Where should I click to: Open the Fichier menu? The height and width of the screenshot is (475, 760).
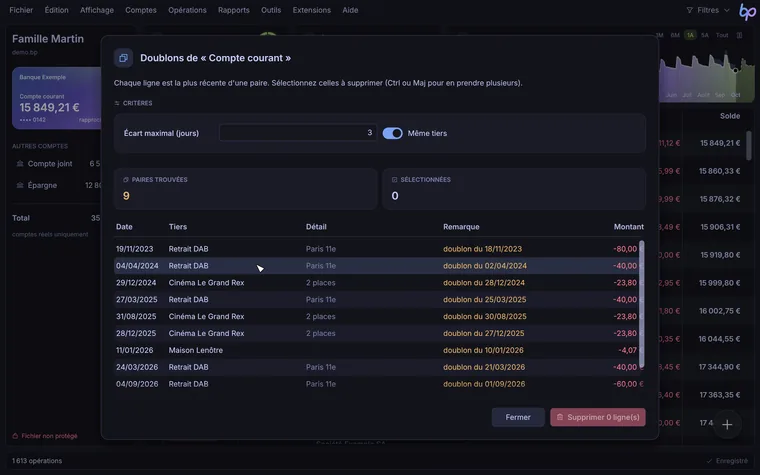21,10
